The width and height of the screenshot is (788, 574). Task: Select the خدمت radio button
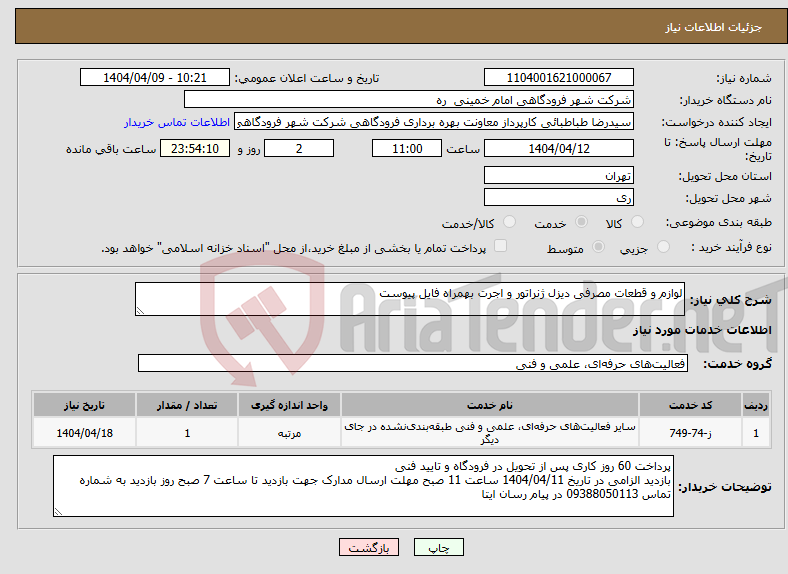point(581,222)
